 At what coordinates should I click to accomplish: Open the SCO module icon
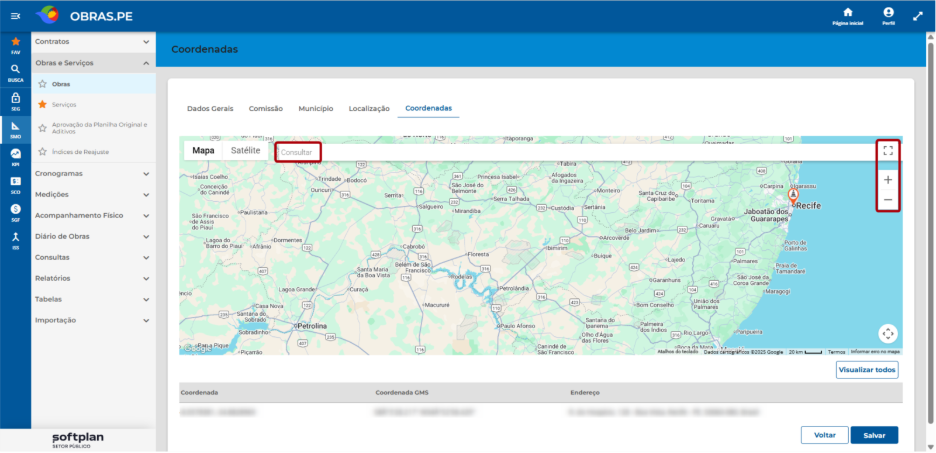tap(16, 184)
